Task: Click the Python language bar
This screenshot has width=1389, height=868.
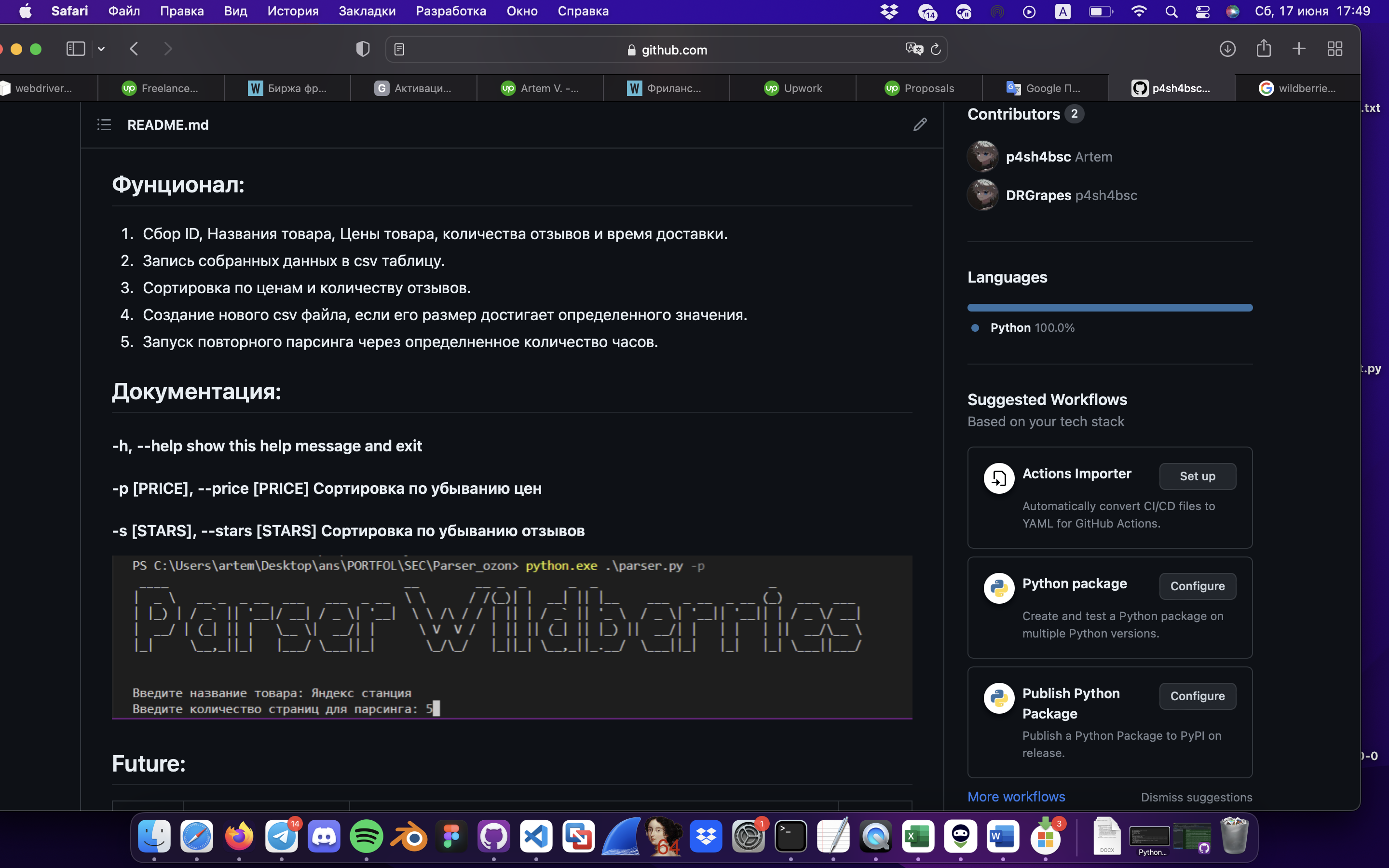Action: pyautogui.click(x=1109, y=308)
